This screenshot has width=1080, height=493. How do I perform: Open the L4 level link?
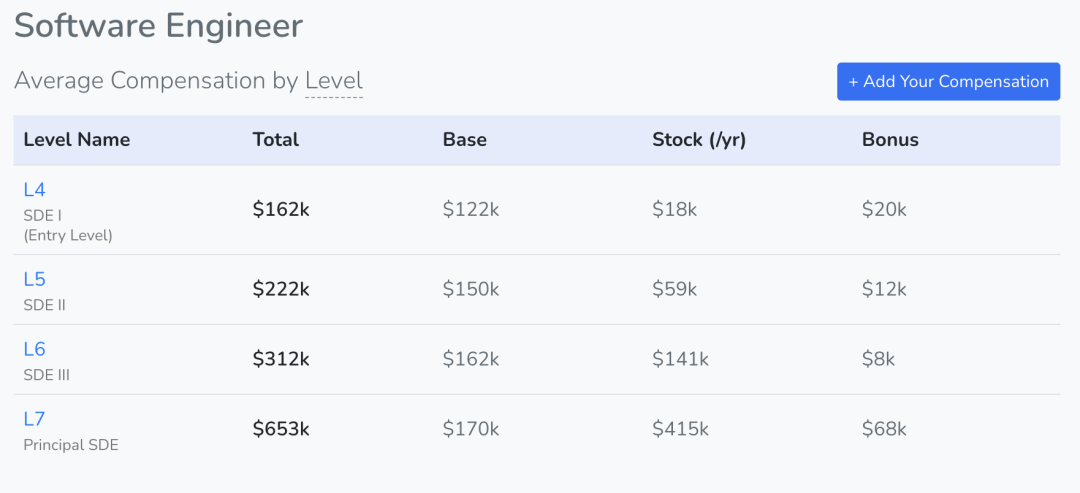pos(34,189)
